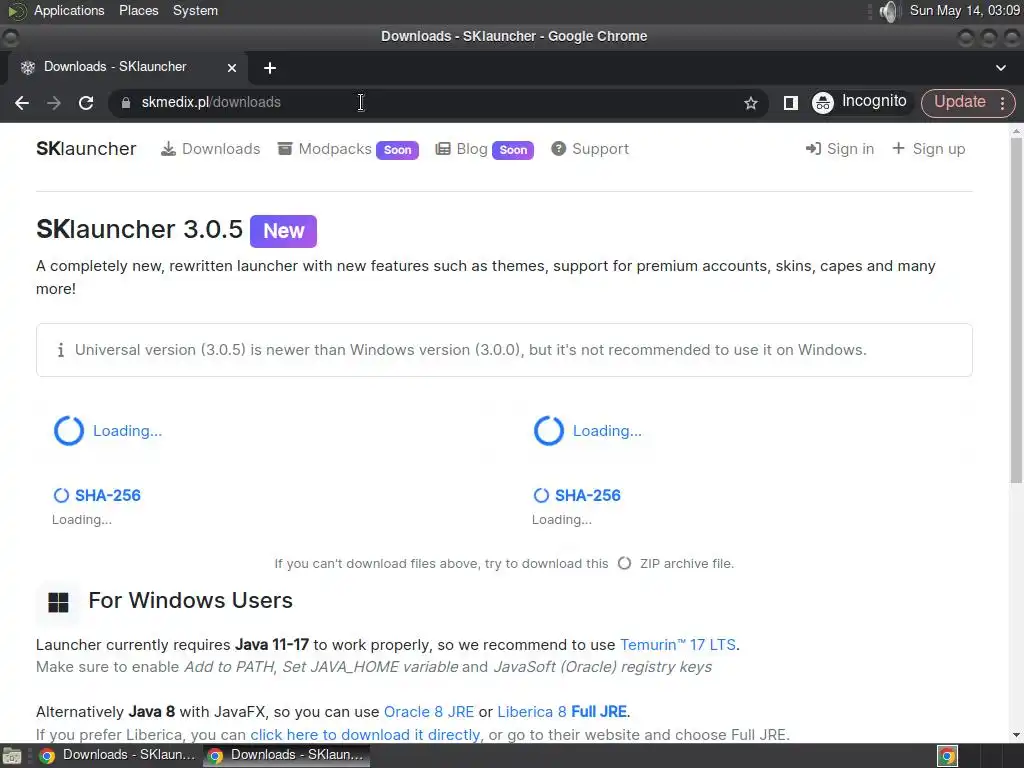Click the volume speaker icon

(x=889, y=11)
